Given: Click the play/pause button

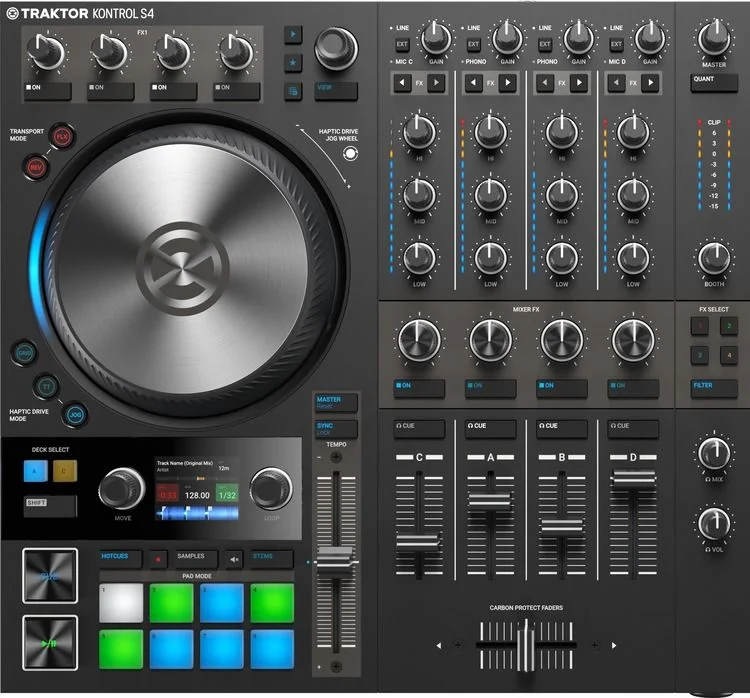Looking at the screenshot, I should coord(50,643).
